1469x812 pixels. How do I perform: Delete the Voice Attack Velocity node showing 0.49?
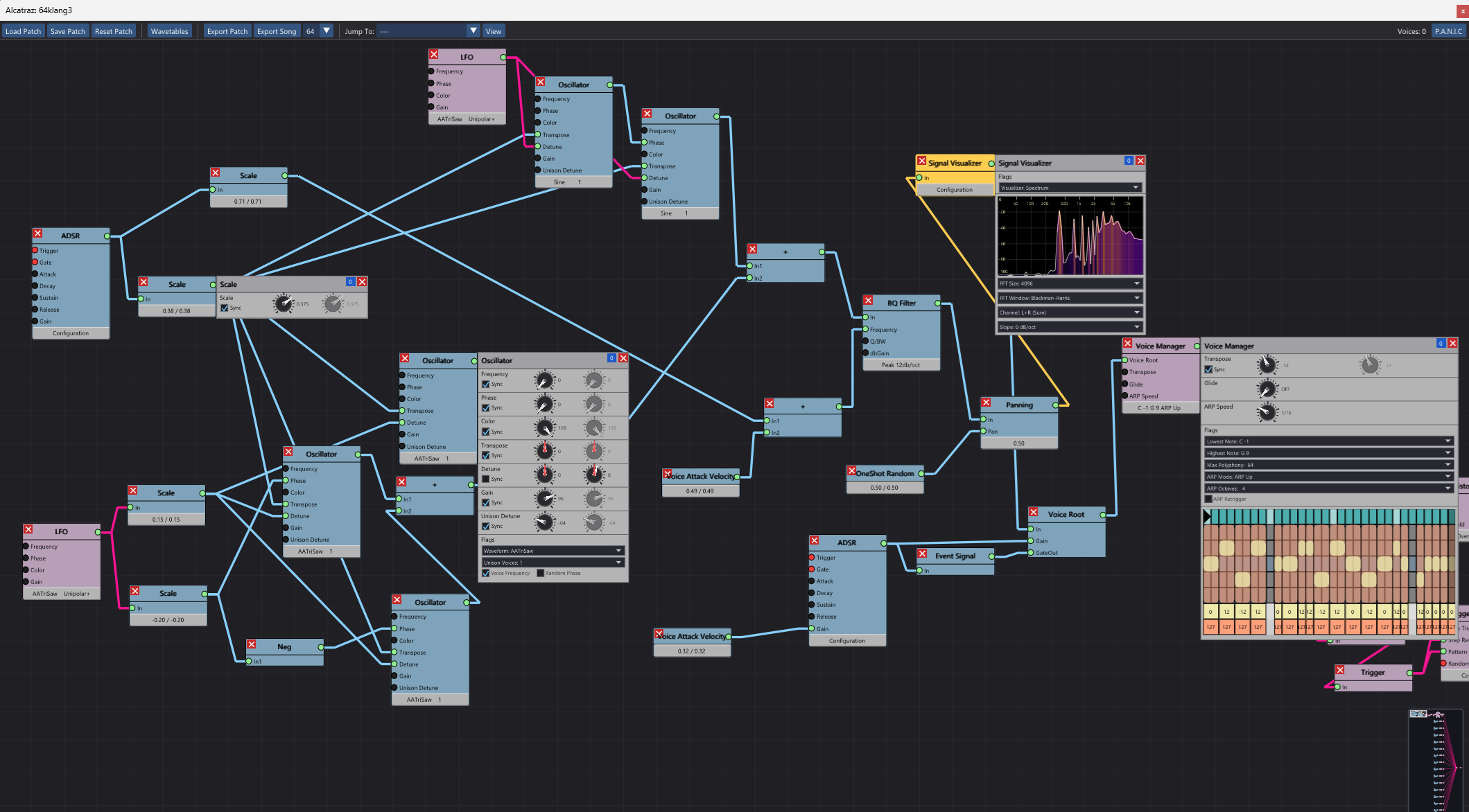[x=667, y=474]
